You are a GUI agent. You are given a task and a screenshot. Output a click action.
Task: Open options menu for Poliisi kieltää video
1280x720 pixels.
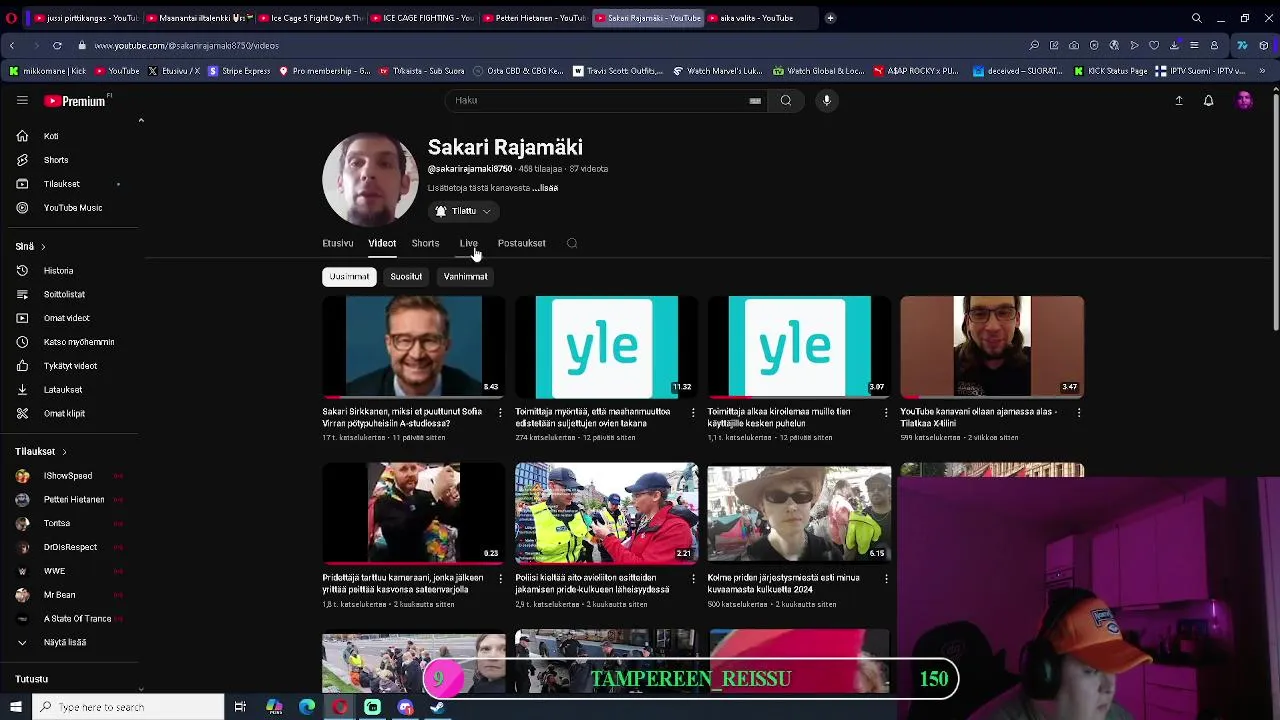click(x=693, y=578)
